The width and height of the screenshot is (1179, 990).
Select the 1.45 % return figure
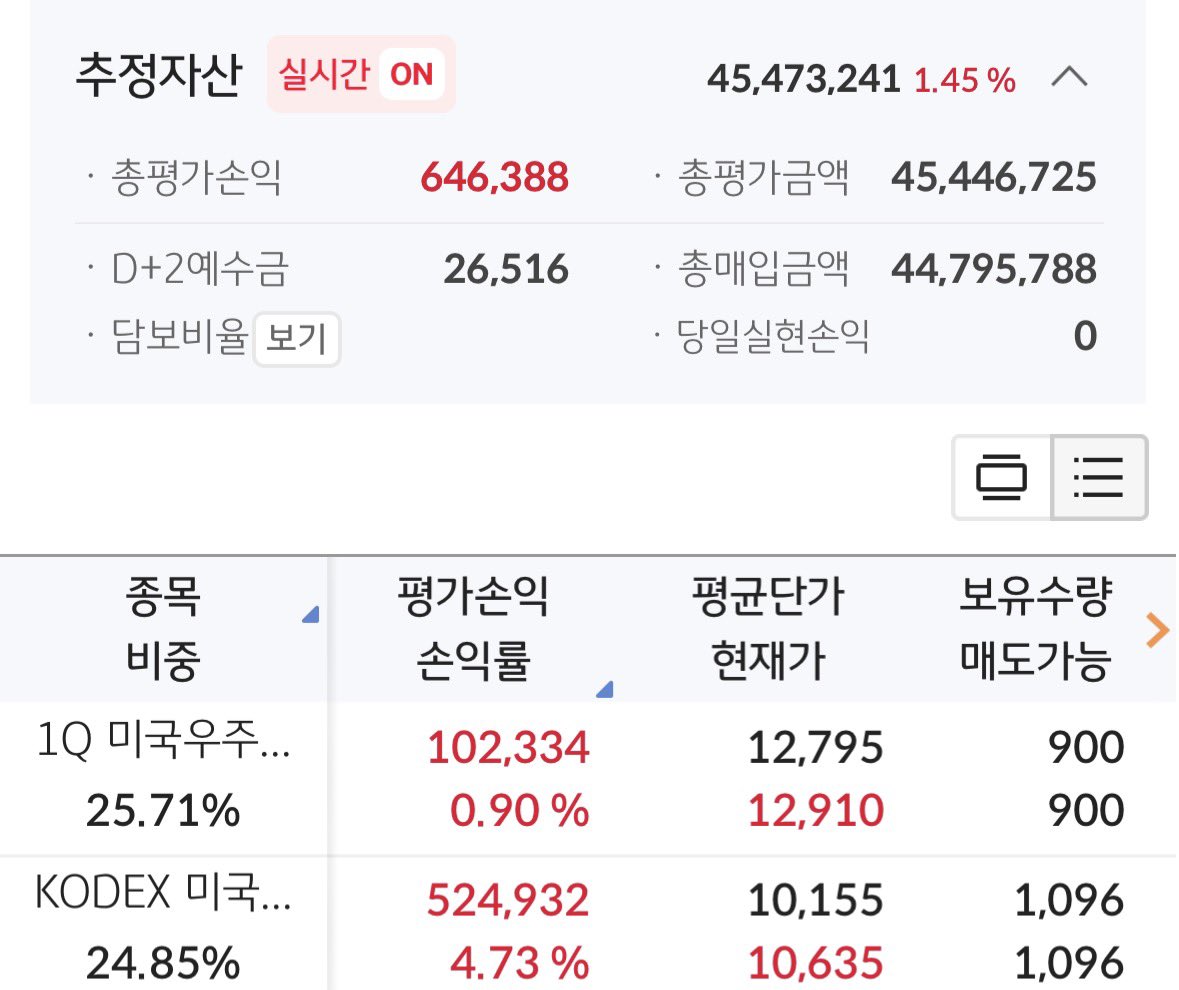(965, 80)
